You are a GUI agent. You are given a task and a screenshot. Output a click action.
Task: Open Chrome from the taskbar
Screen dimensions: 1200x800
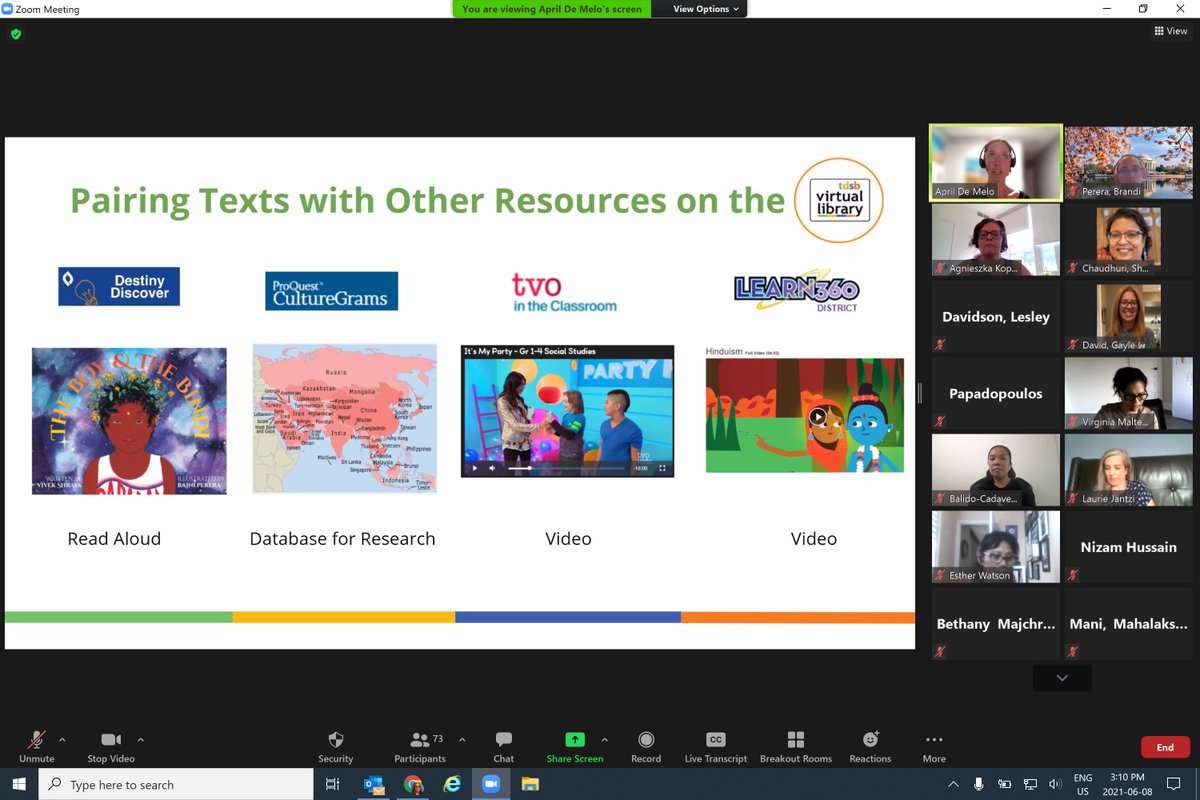pyautogui.click(x=413, y=785)
